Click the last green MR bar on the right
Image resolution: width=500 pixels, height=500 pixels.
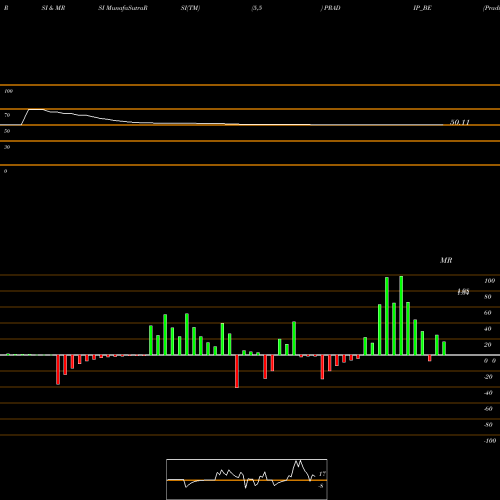(444, 348)
